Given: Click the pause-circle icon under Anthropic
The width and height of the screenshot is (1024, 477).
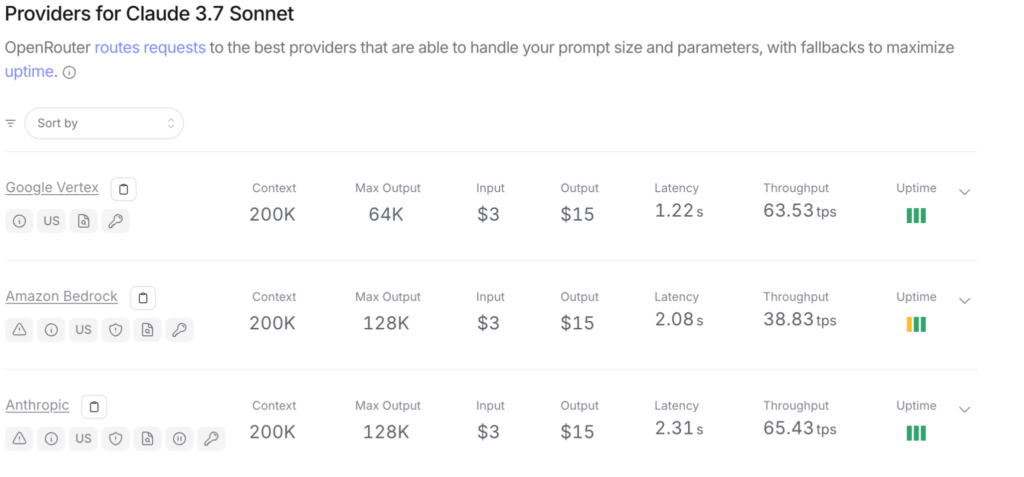Looking at the screenshot, I should click(x=180, y=438).
